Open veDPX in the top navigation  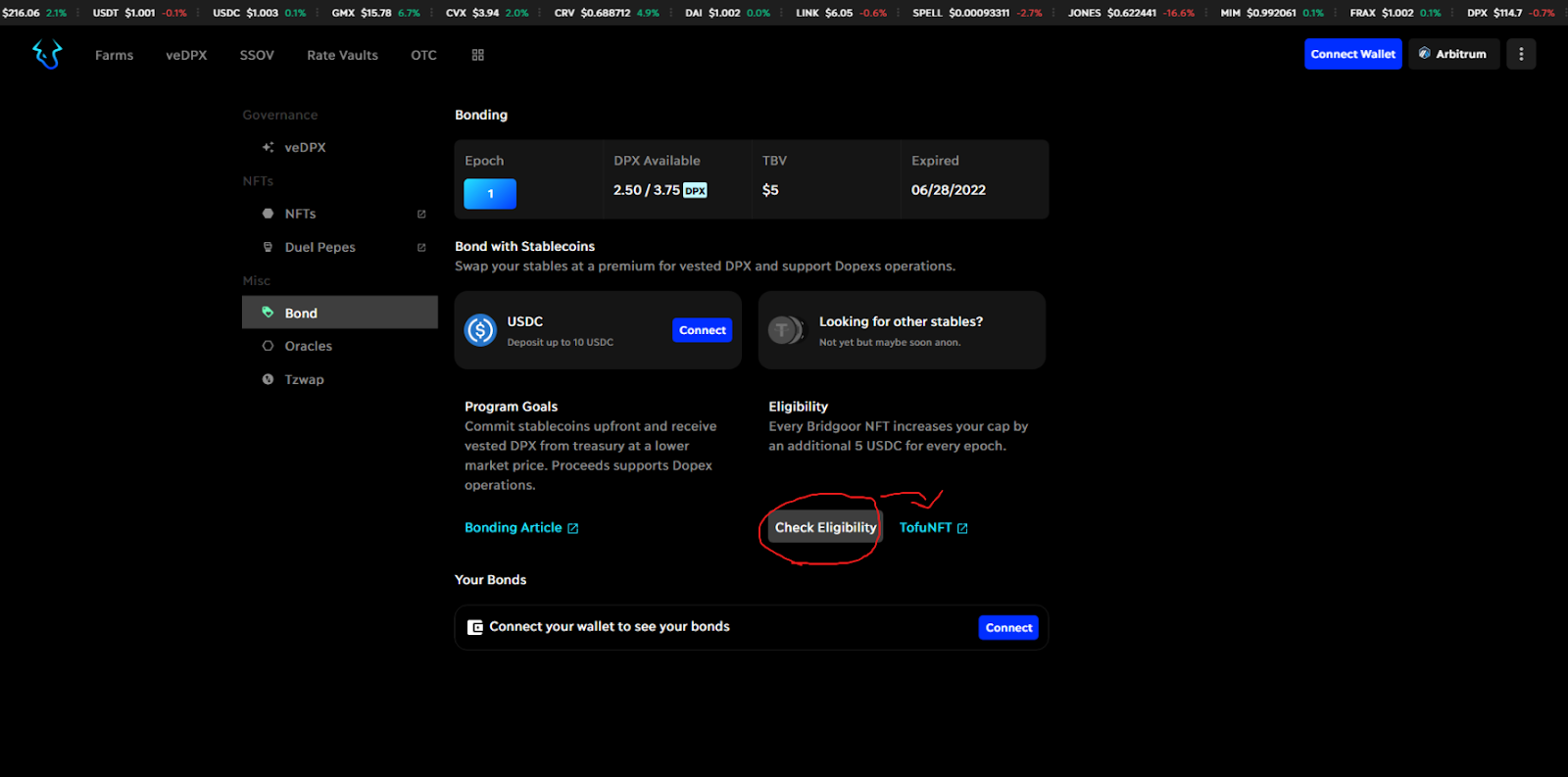(x=186, y=55)
